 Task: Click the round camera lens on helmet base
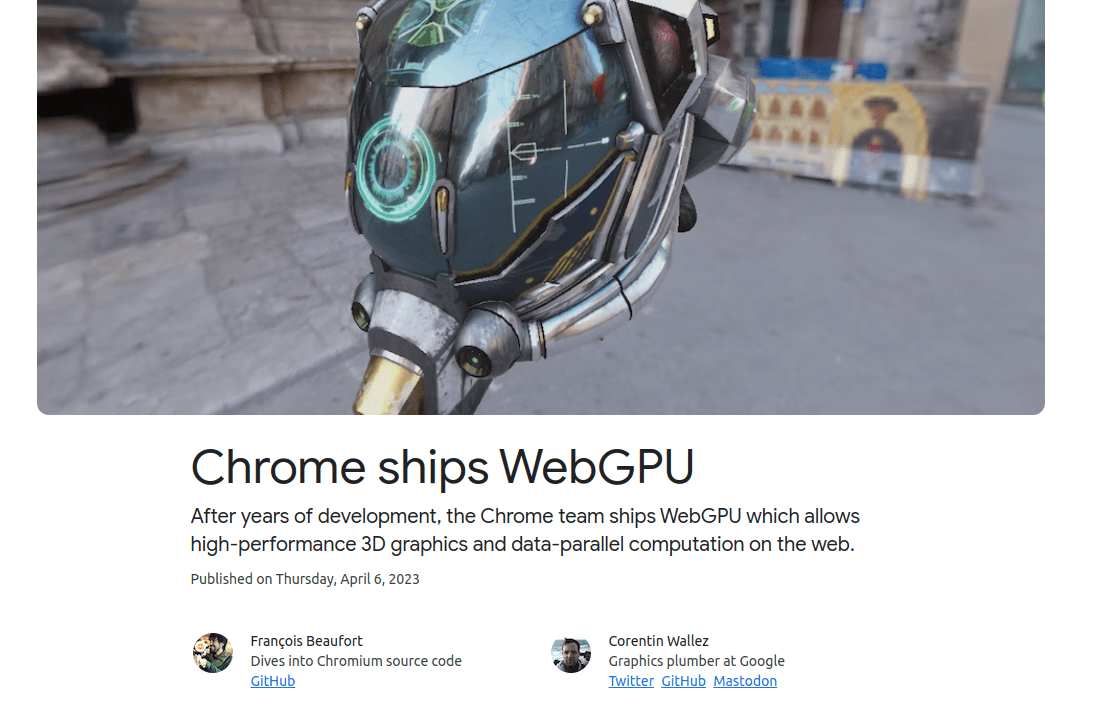(475, 359)
